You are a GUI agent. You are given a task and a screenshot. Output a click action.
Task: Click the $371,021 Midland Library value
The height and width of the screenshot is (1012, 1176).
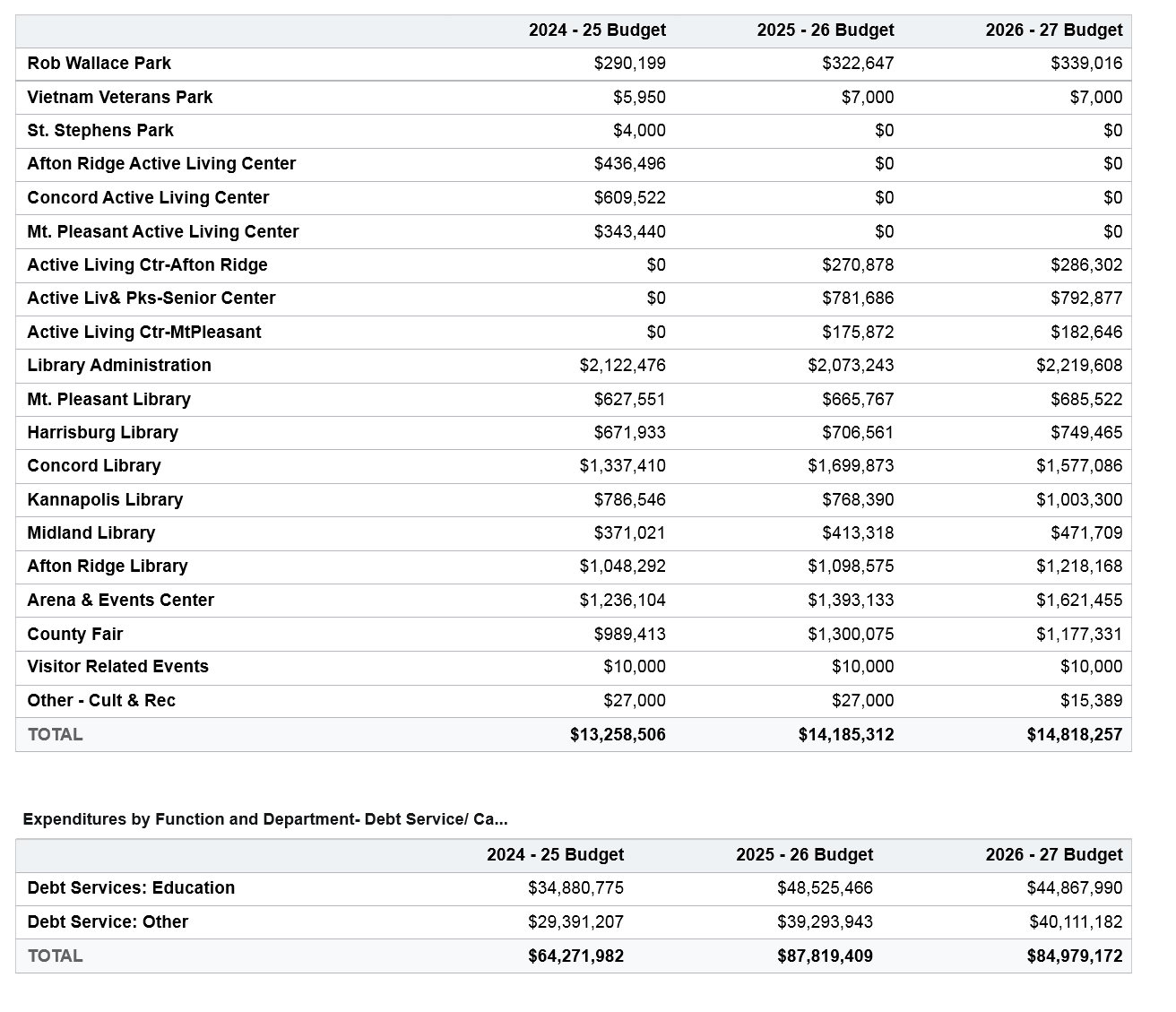click(x=630, y=533)
